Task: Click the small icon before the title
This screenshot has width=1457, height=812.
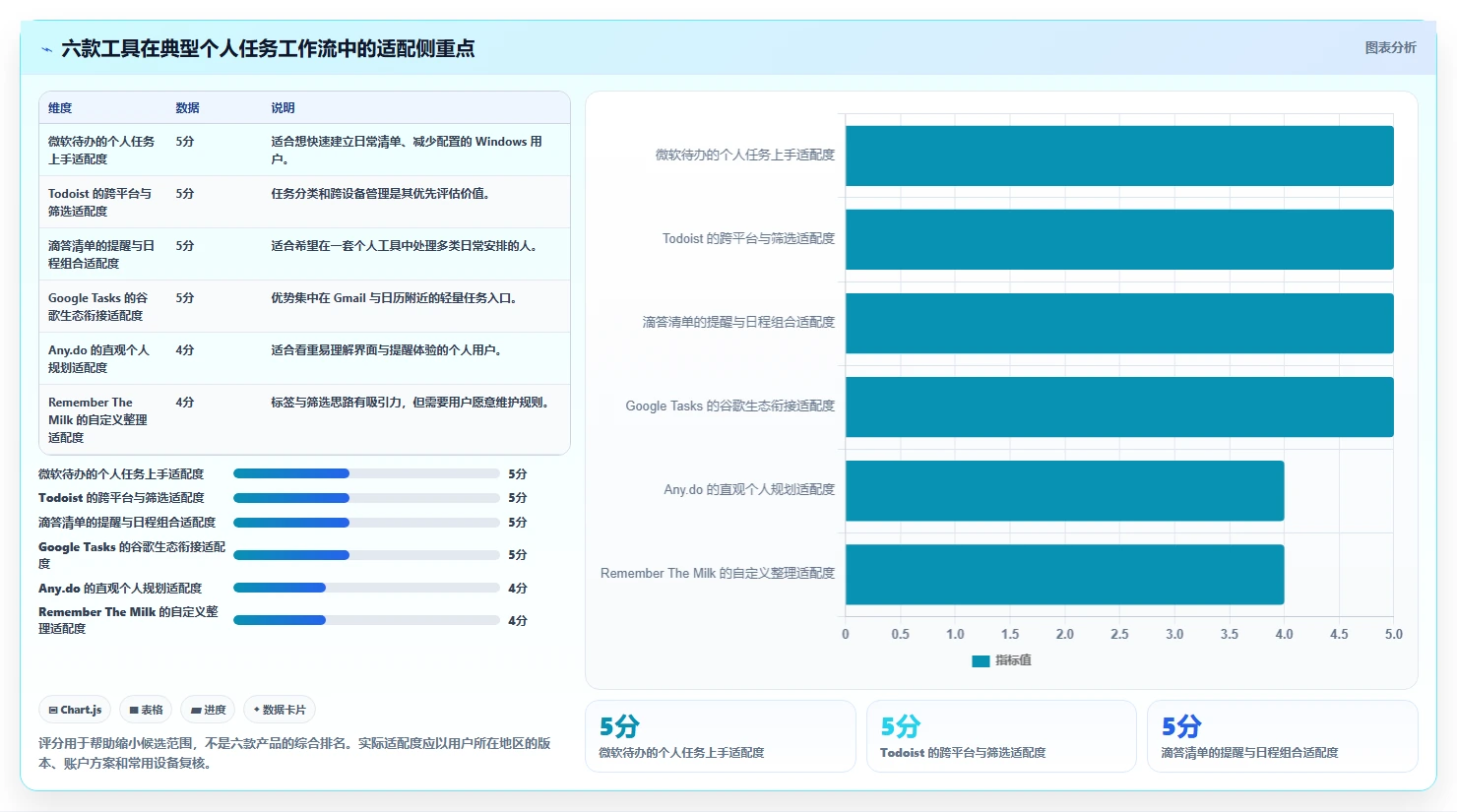Action: [46, 49]
